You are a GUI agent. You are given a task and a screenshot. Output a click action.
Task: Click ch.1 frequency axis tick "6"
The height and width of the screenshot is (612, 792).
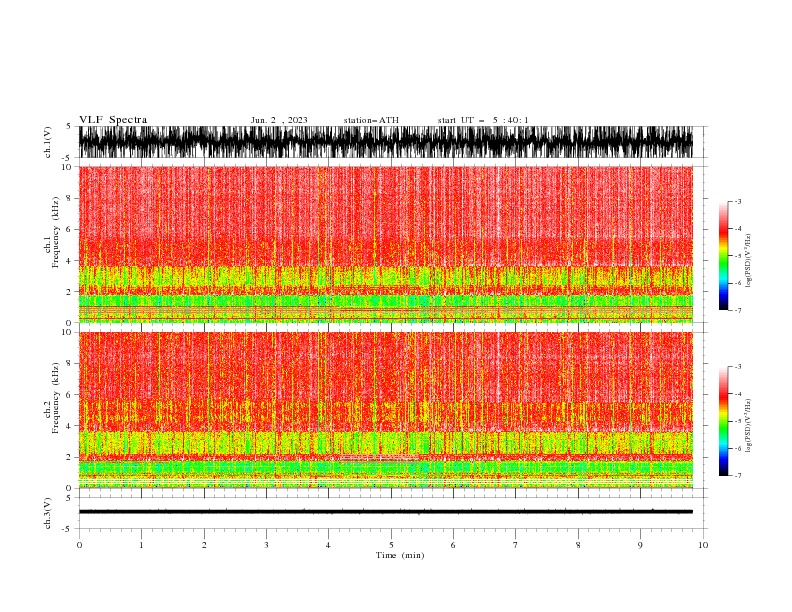69,229
